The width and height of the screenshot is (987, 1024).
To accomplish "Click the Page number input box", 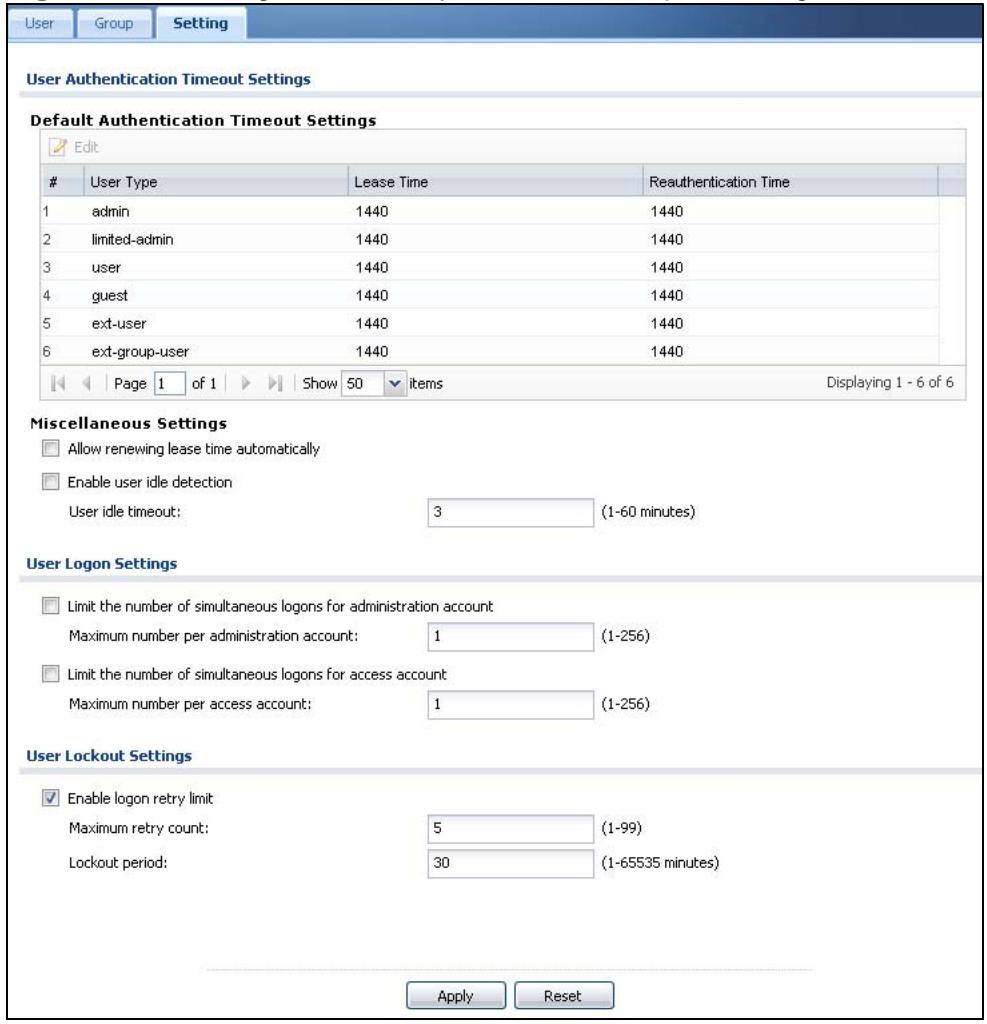I will tap(169, 383).
